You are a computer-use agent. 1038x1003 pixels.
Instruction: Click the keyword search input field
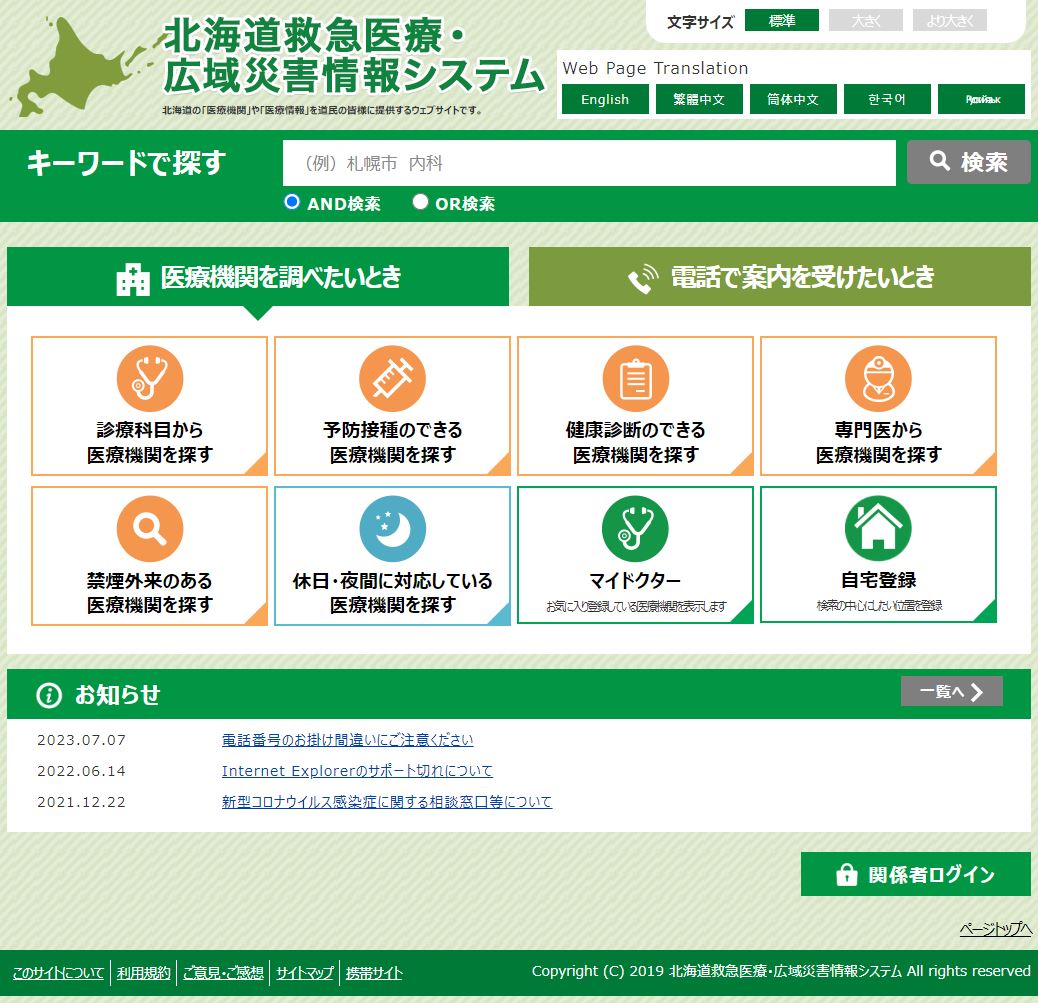(x=589, y=163)
